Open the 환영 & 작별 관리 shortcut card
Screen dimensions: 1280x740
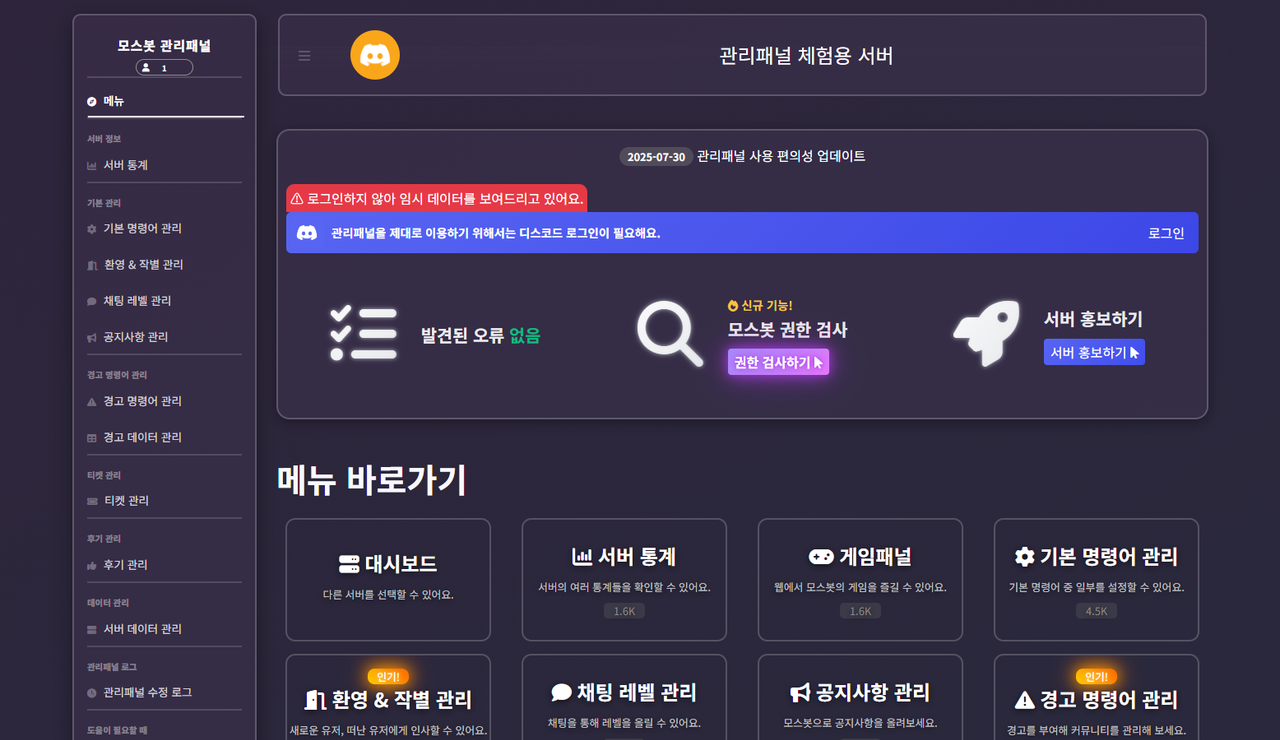(x=388, y=697)
